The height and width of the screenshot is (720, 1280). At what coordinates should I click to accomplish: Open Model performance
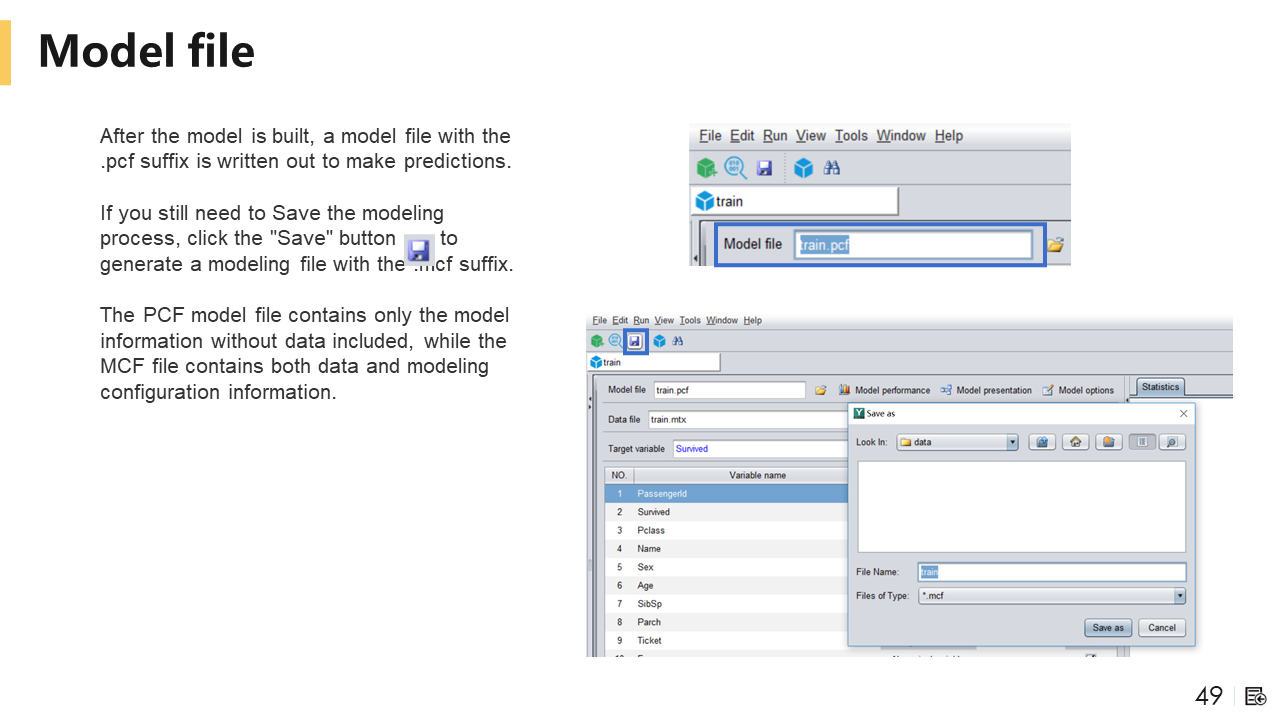[884, 390]
